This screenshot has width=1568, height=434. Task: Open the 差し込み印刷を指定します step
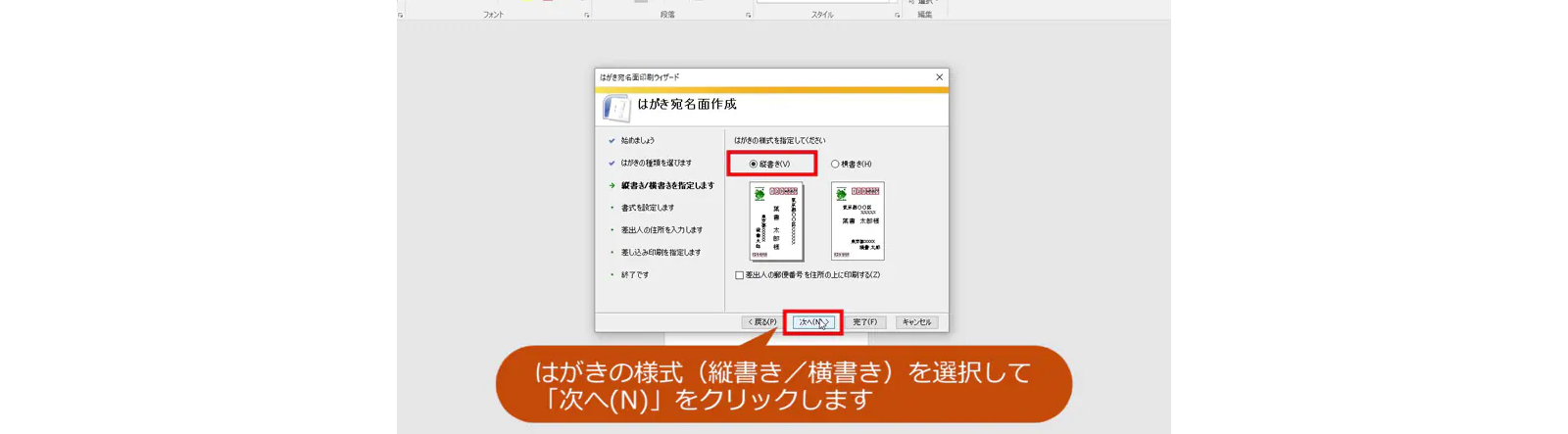661,253
